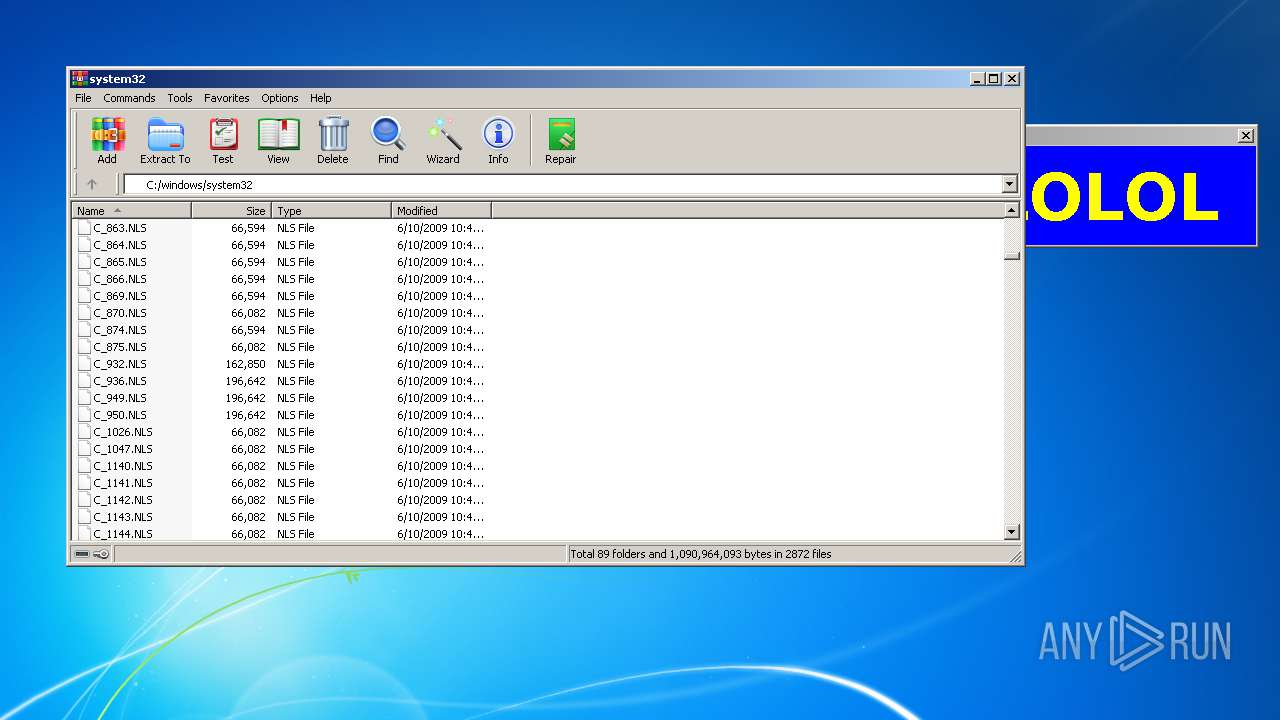Select file C_870.NLS
Viewport: 1280px width, 720px height.
tap(120, 313)
